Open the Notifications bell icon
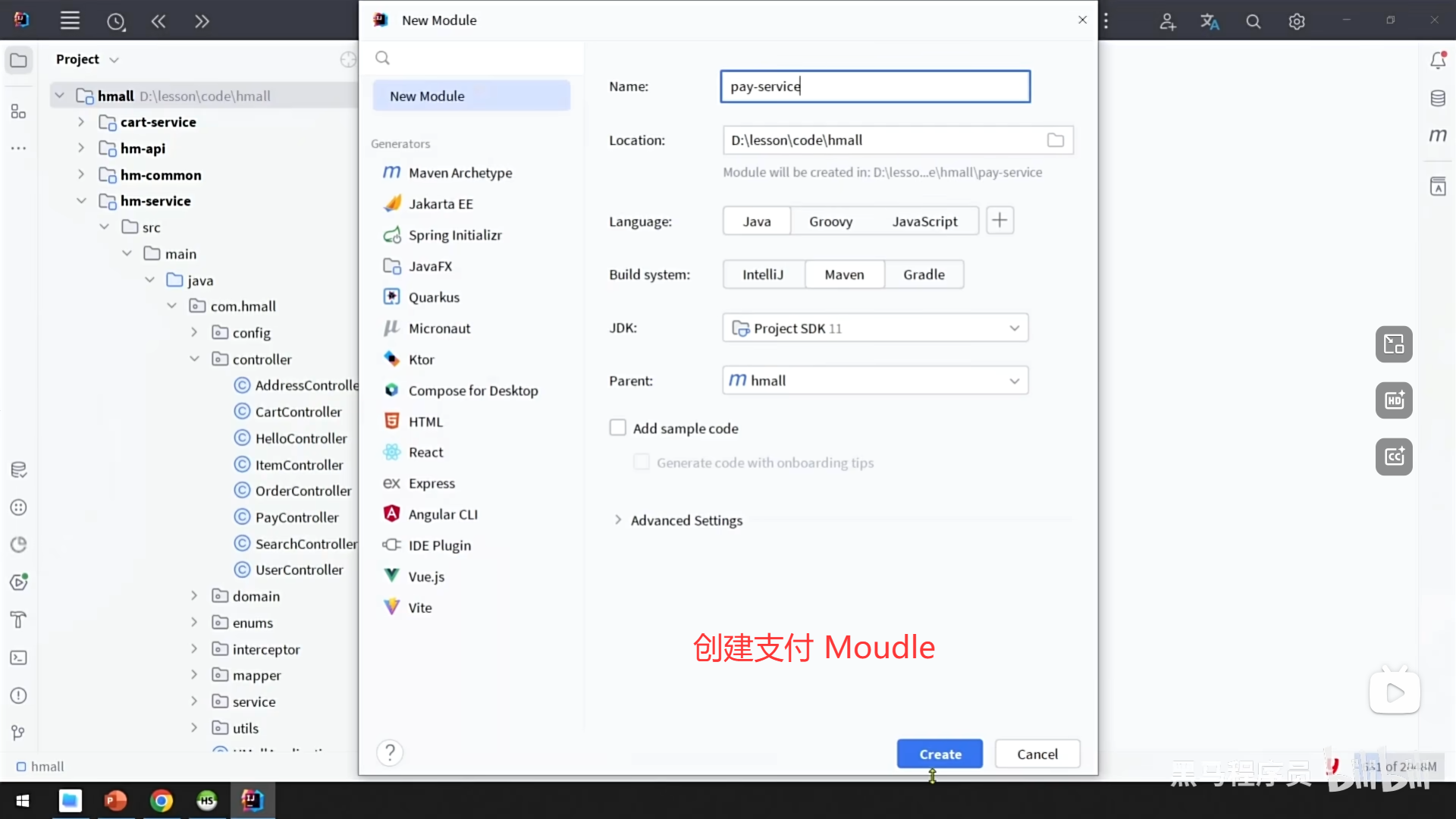 [x=1438, y=61]
